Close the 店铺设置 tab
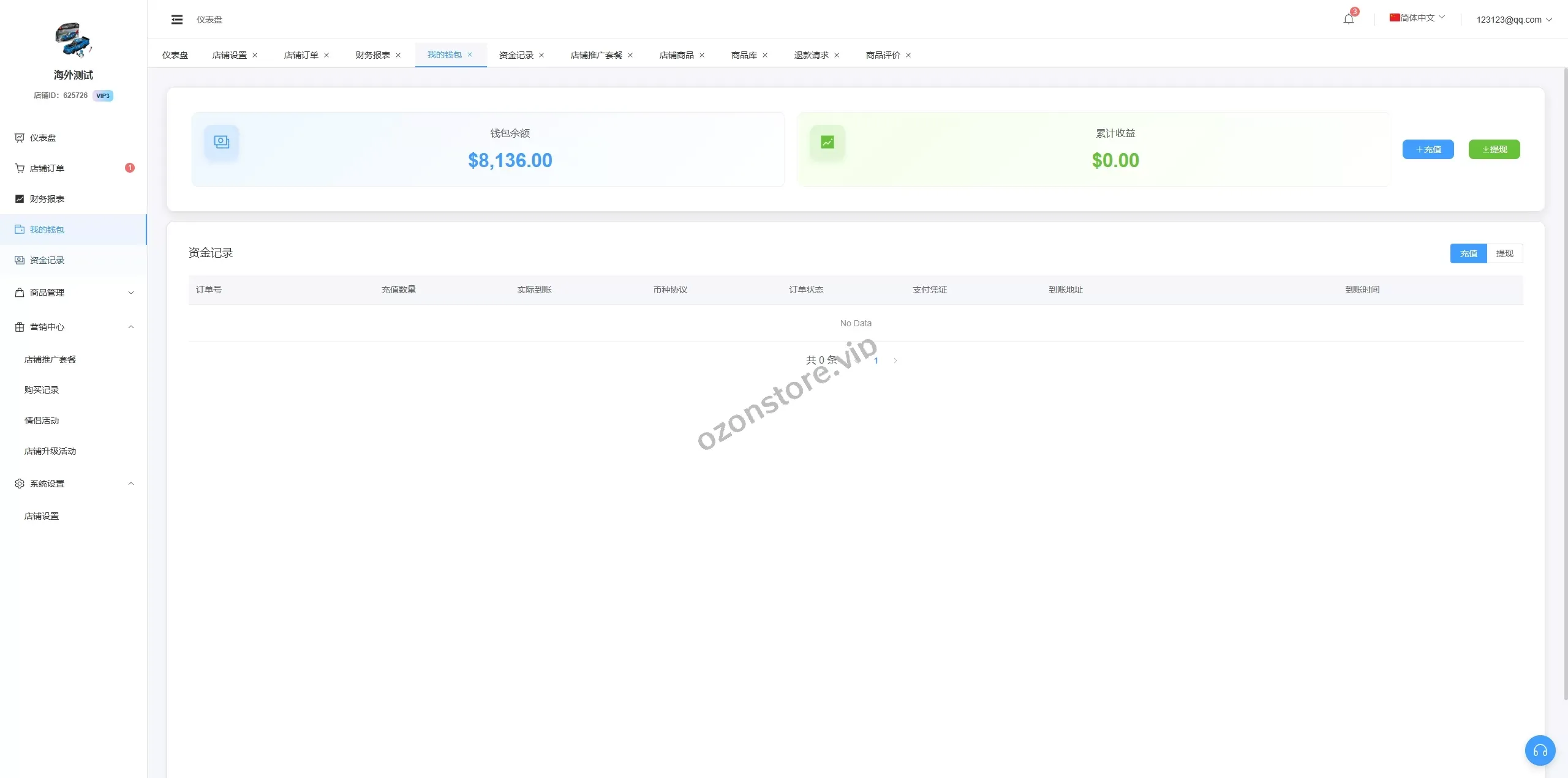Screen dimensions: 1568x778 [x=255, y=55]
